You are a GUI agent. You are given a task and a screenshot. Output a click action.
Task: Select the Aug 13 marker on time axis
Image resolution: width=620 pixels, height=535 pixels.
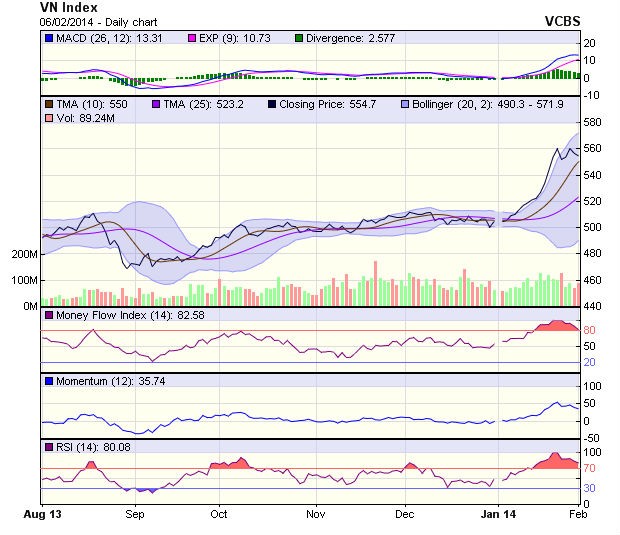(41, 515)
